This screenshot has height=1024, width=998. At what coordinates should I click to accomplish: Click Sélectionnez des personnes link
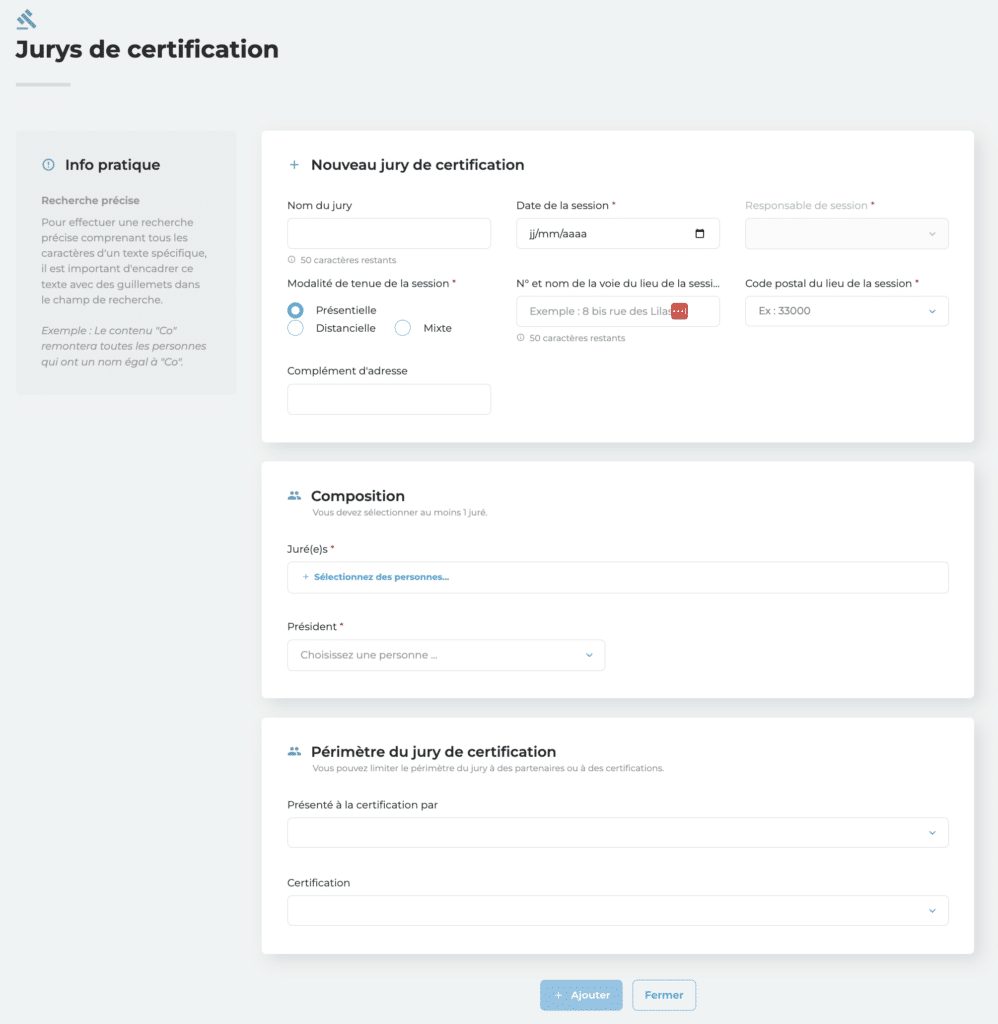(x=381, y=577)
